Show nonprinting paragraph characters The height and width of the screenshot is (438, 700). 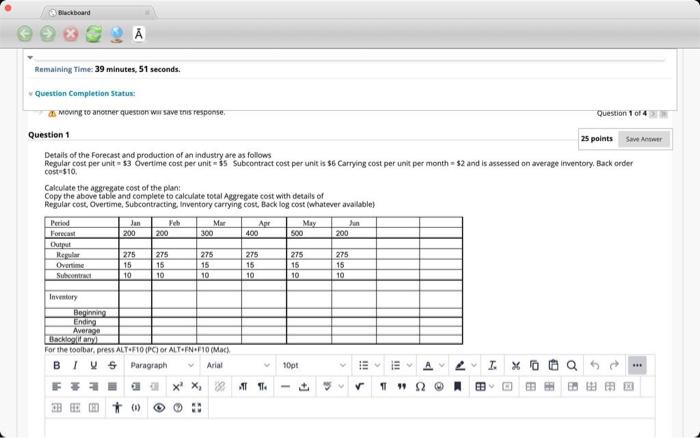click(x=383, y=387)
